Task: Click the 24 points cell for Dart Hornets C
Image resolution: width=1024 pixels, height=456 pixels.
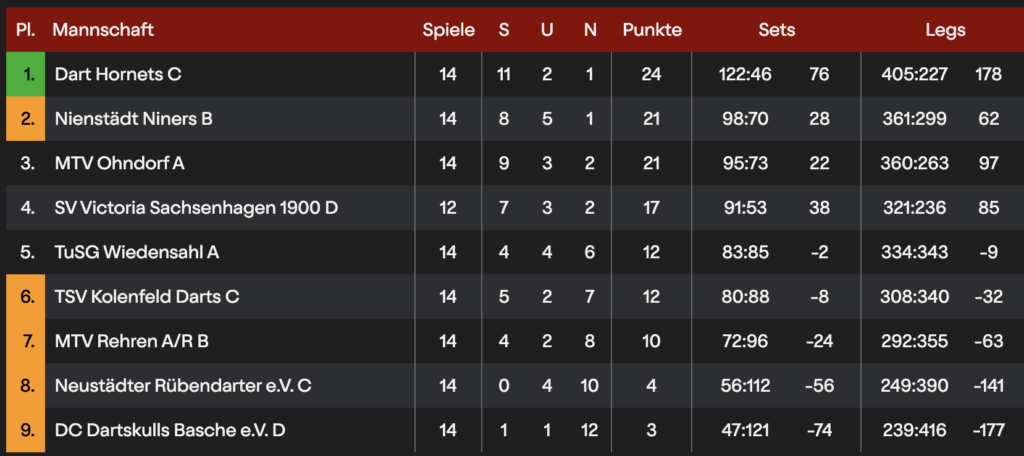Action: click(x=652, y=75)
